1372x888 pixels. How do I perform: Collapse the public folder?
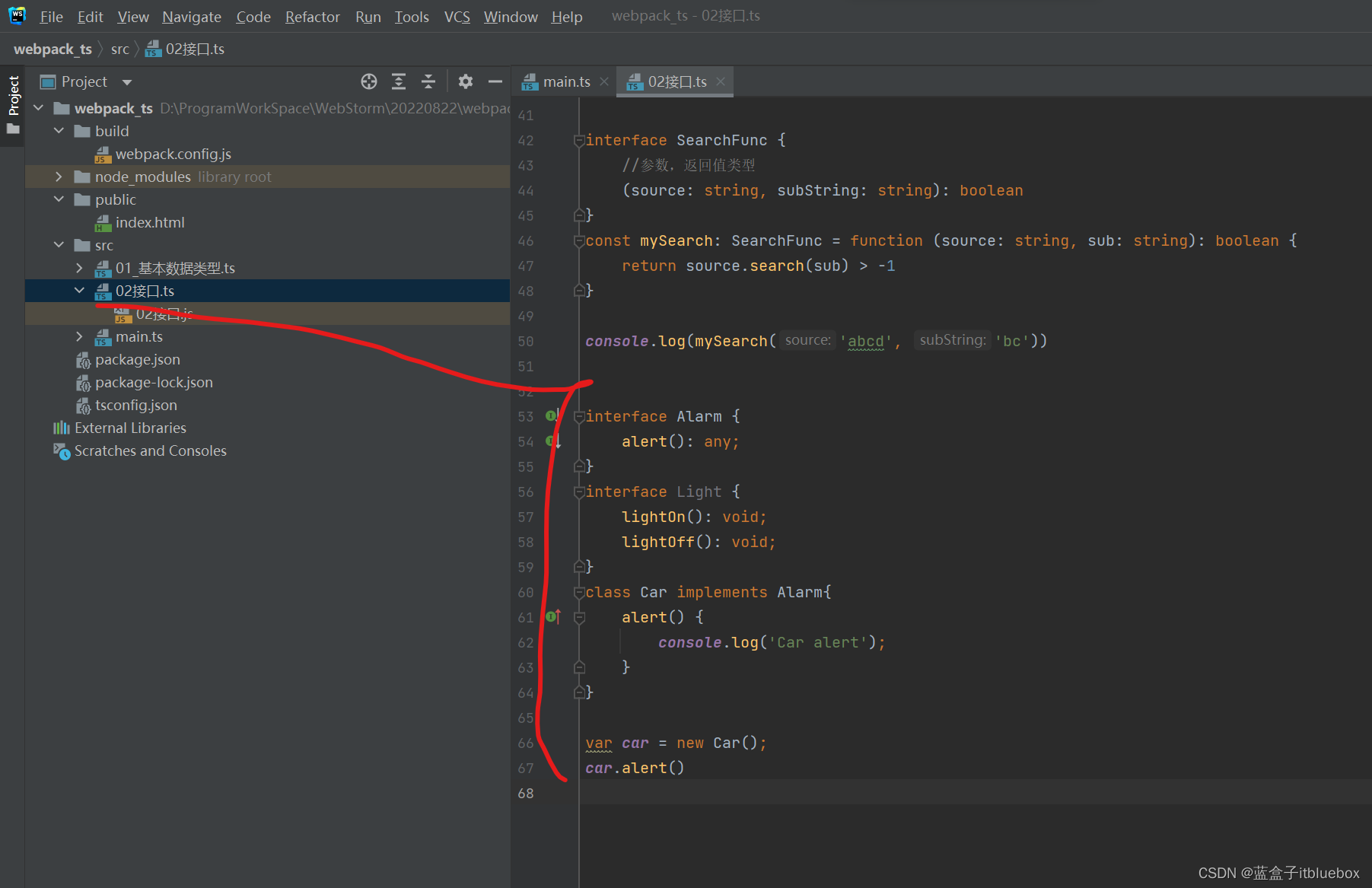[x=59, y=199]
